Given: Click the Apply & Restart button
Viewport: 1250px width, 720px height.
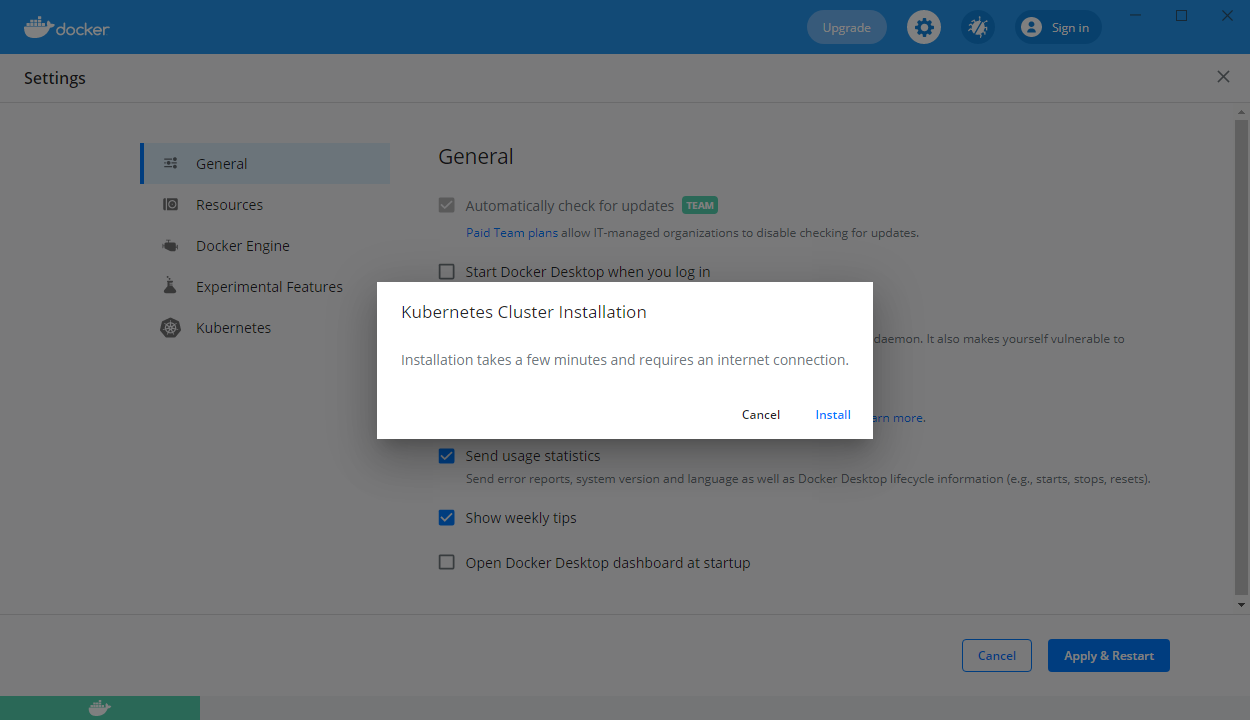Looking at the screenshot, I should [x=1108, y=655].
